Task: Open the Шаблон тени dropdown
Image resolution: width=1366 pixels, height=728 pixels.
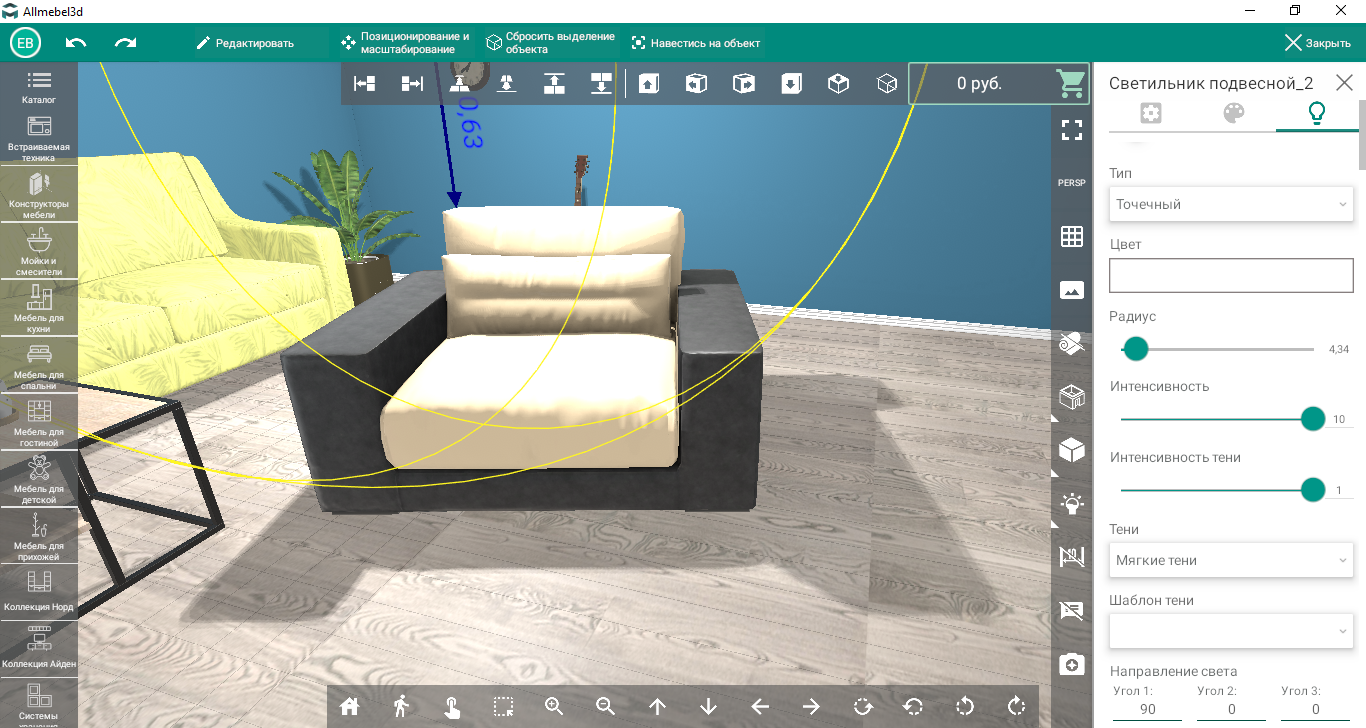Action: point(1232,631)
